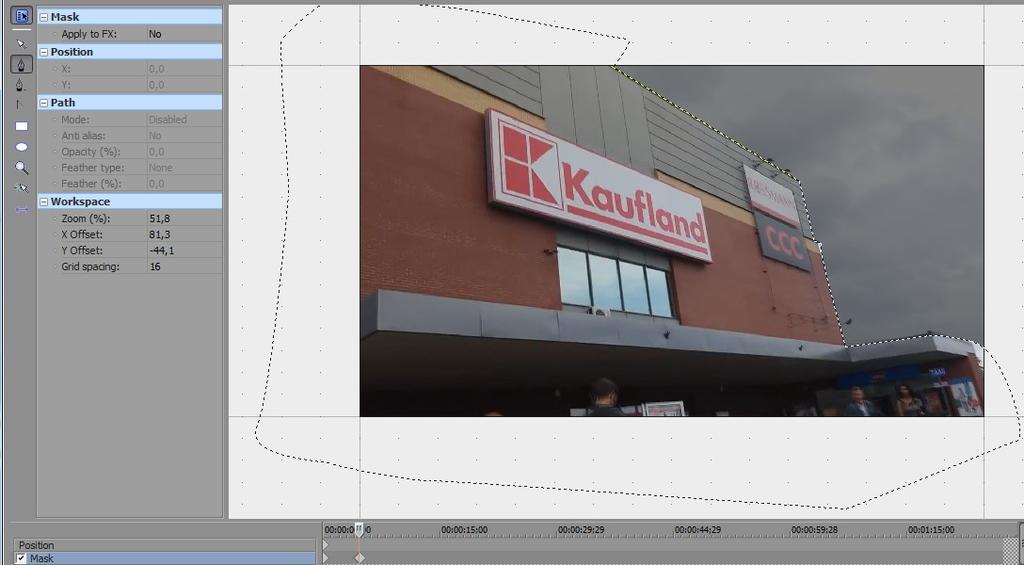Select the Split Tangent tool

pyautogui.click(x=22, y=105)
